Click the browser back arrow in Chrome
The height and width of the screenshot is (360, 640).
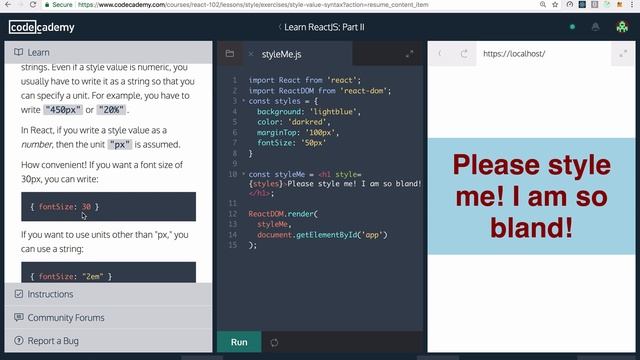click(x=7, y=4)
